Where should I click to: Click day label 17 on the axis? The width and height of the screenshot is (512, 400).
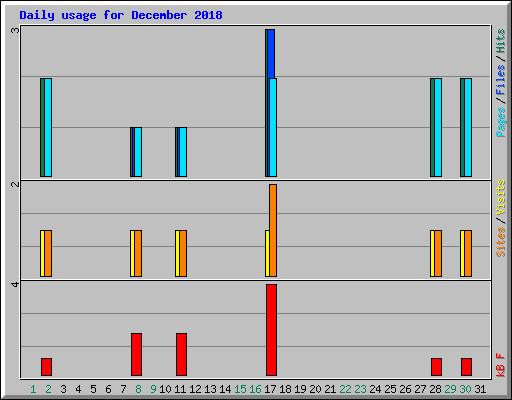tap(270, 389)
